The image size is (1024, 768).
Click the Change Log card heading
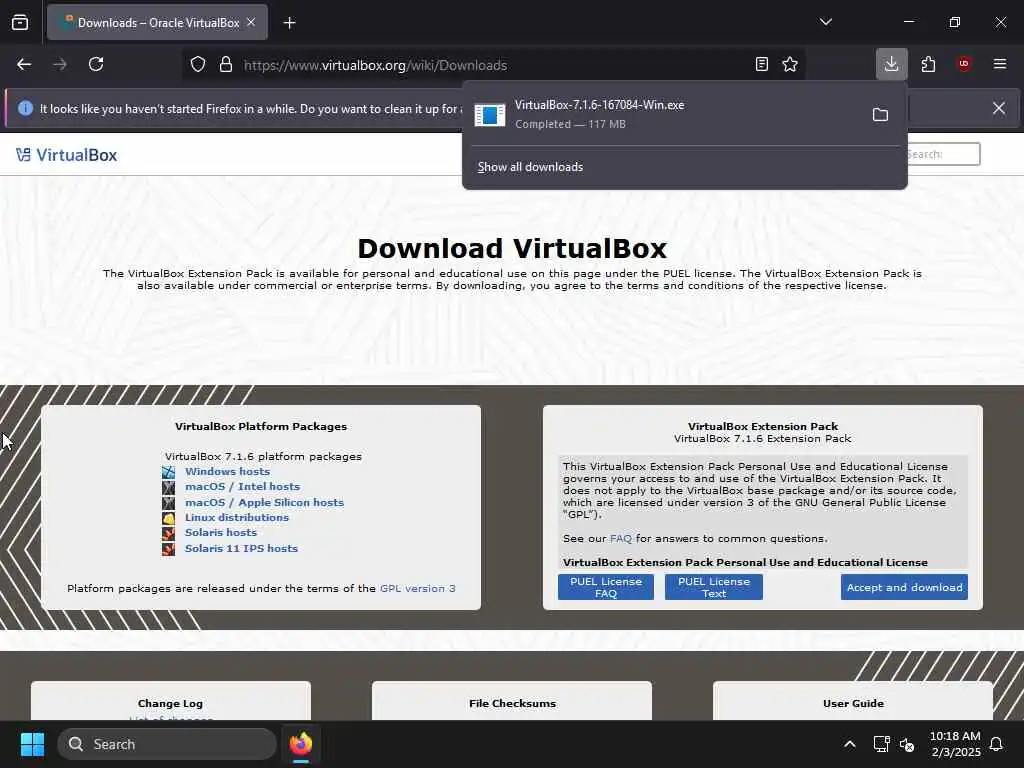170,703
